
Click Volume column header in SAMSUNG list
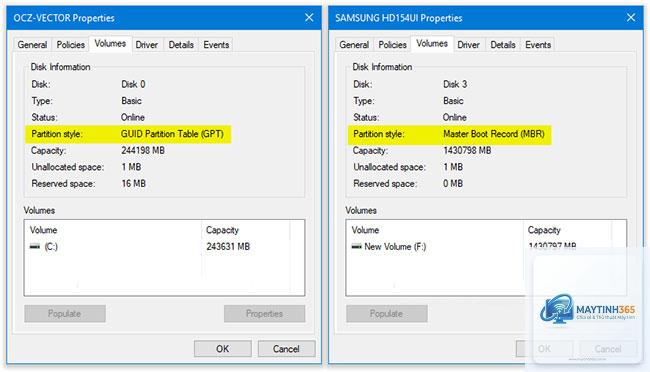tap(434, 230)
